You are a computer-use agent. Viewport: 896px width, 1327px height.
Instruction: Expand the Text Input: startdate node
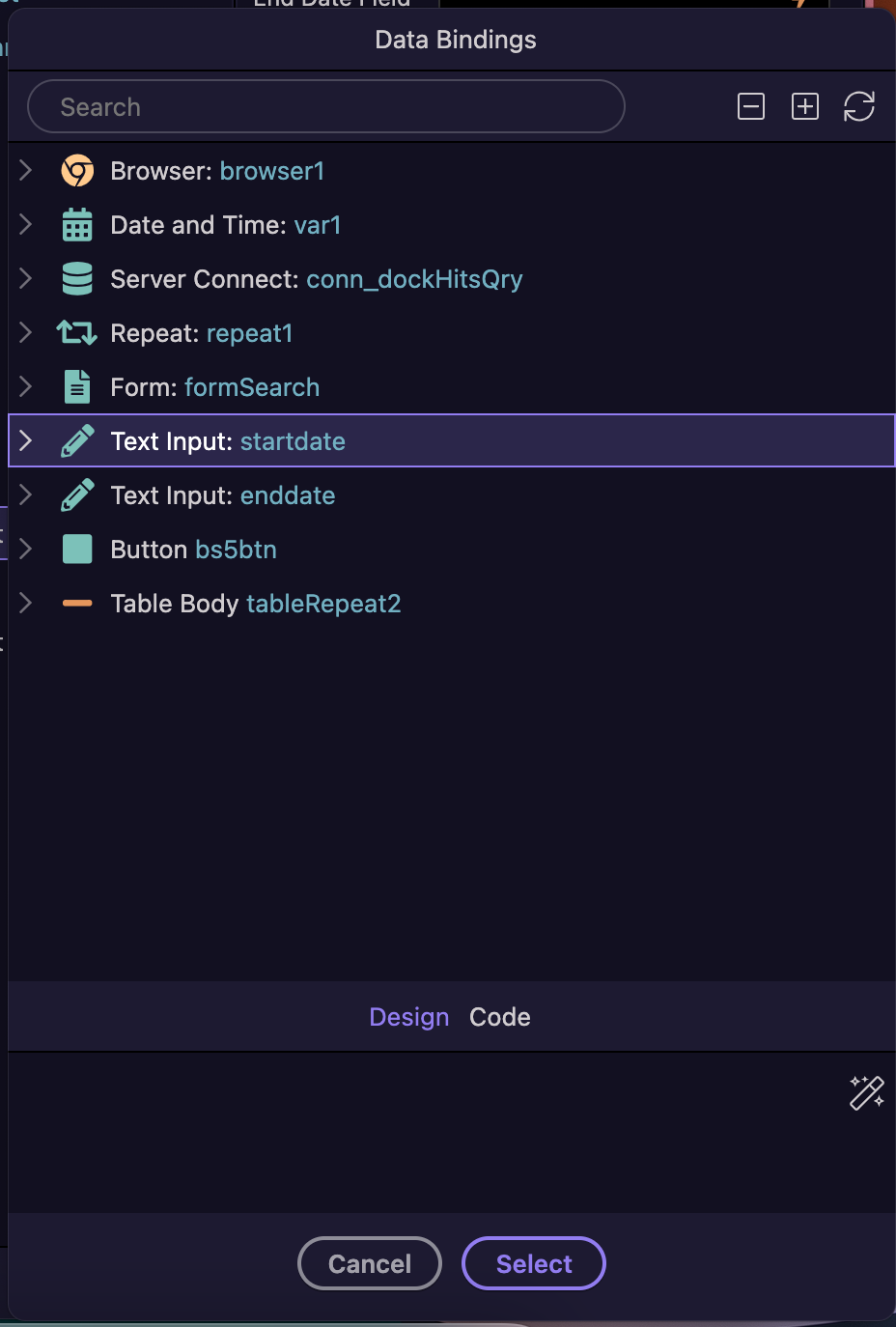pyautogui.click(x=26, y=441)
